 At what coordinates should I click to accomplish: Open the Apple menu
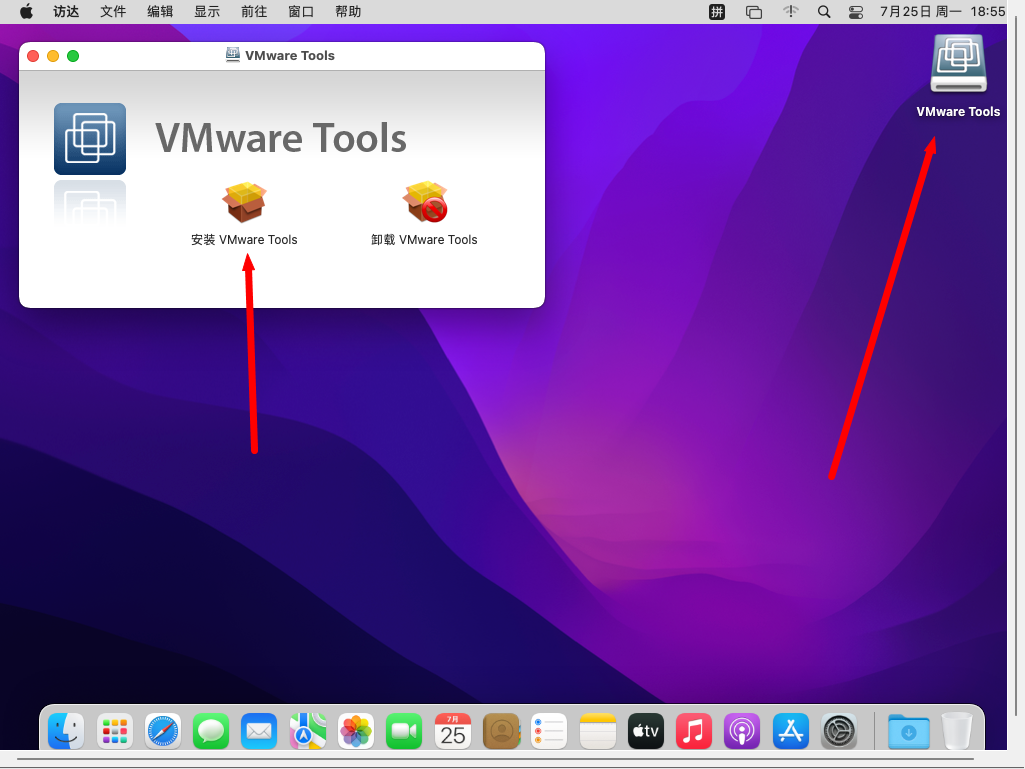click(x=26, y=11)
